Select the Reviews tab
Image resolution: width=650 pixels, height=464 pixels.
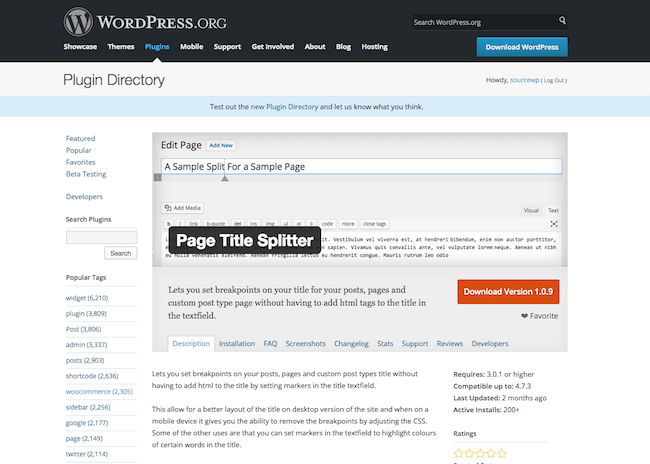coord(450,343)
